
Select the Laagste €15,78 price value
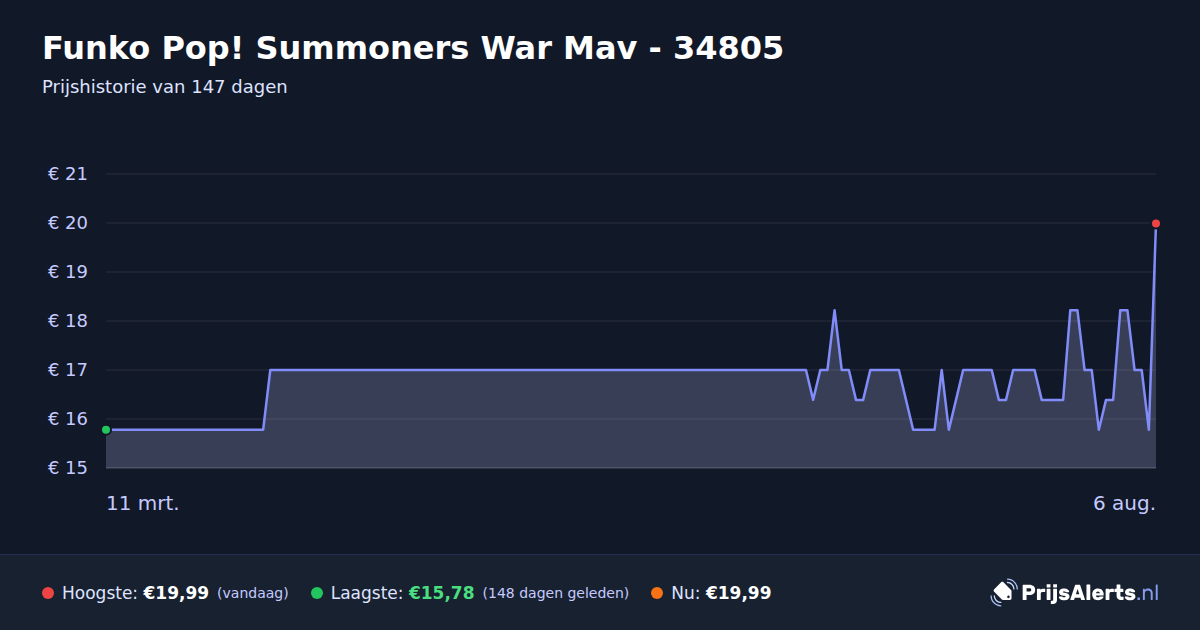pos(441,593)
